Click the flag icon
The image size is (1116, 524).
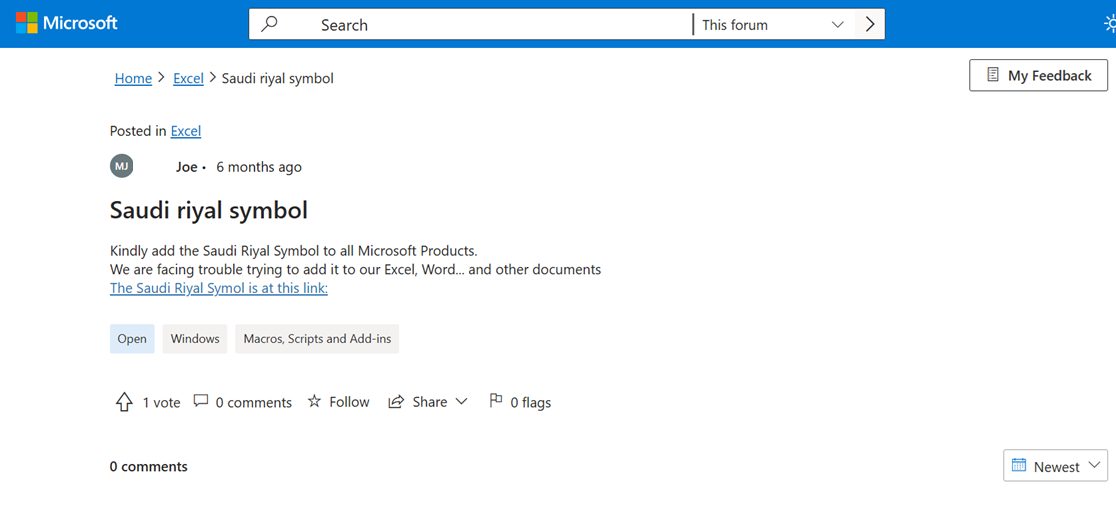click(496, 401)
